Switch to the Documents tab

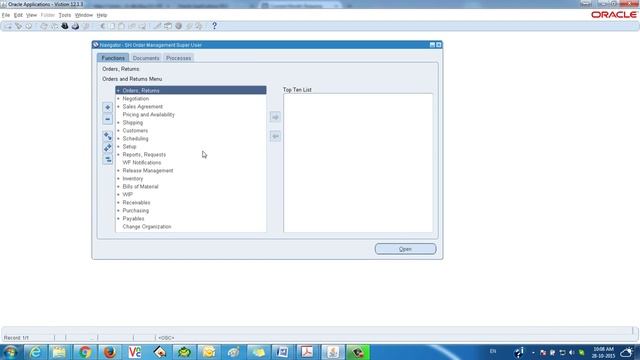click(x=146, y=58)
